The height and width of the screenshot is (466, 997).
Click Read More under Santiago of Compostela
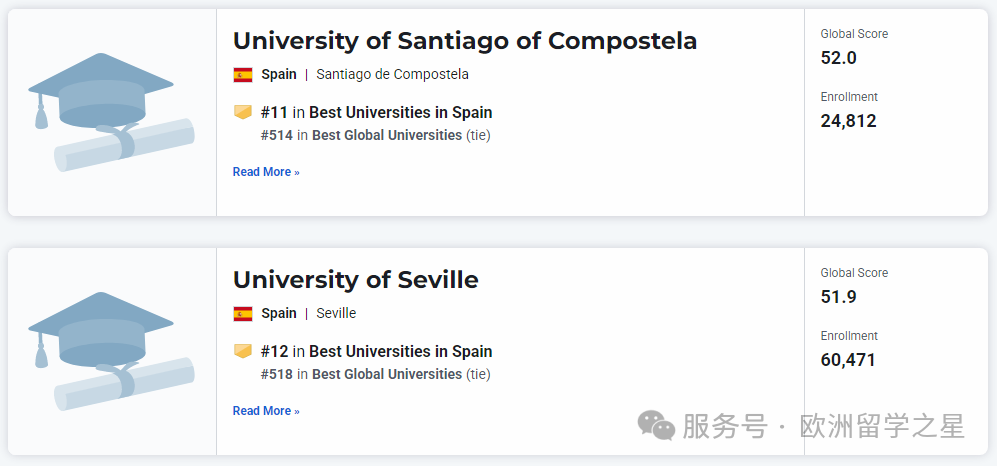point(266,172)
